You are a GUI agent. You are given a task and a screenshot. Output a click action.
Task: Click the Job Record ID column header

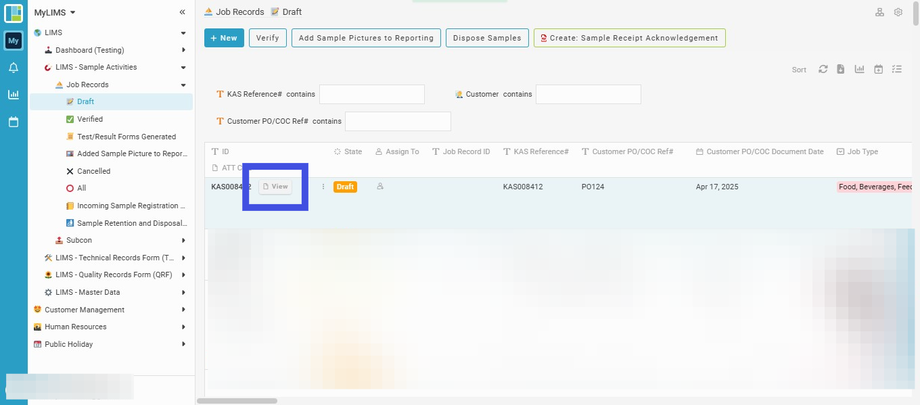click(x=461, y=151)
